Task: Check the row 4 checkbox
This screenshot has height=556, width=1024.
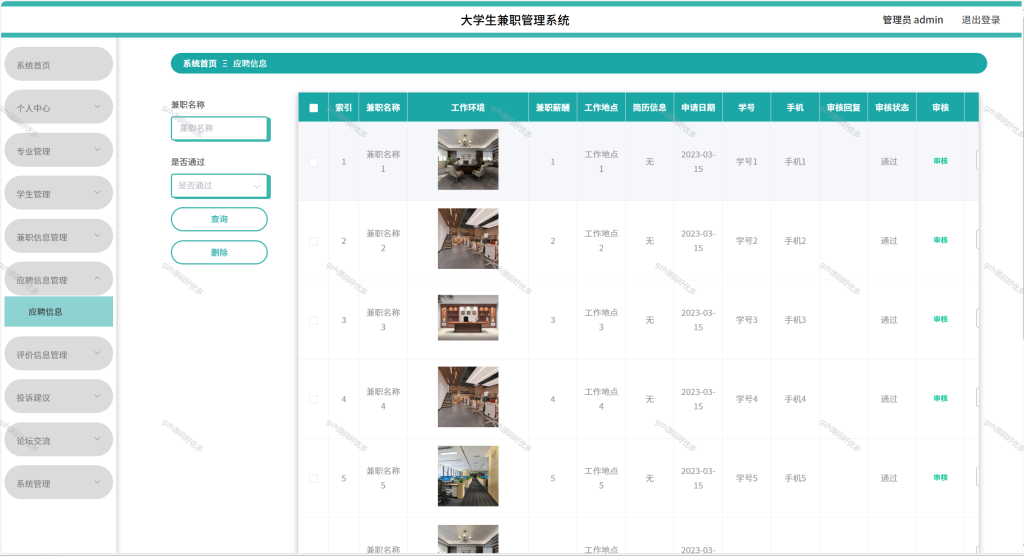Action: [313, 399]
